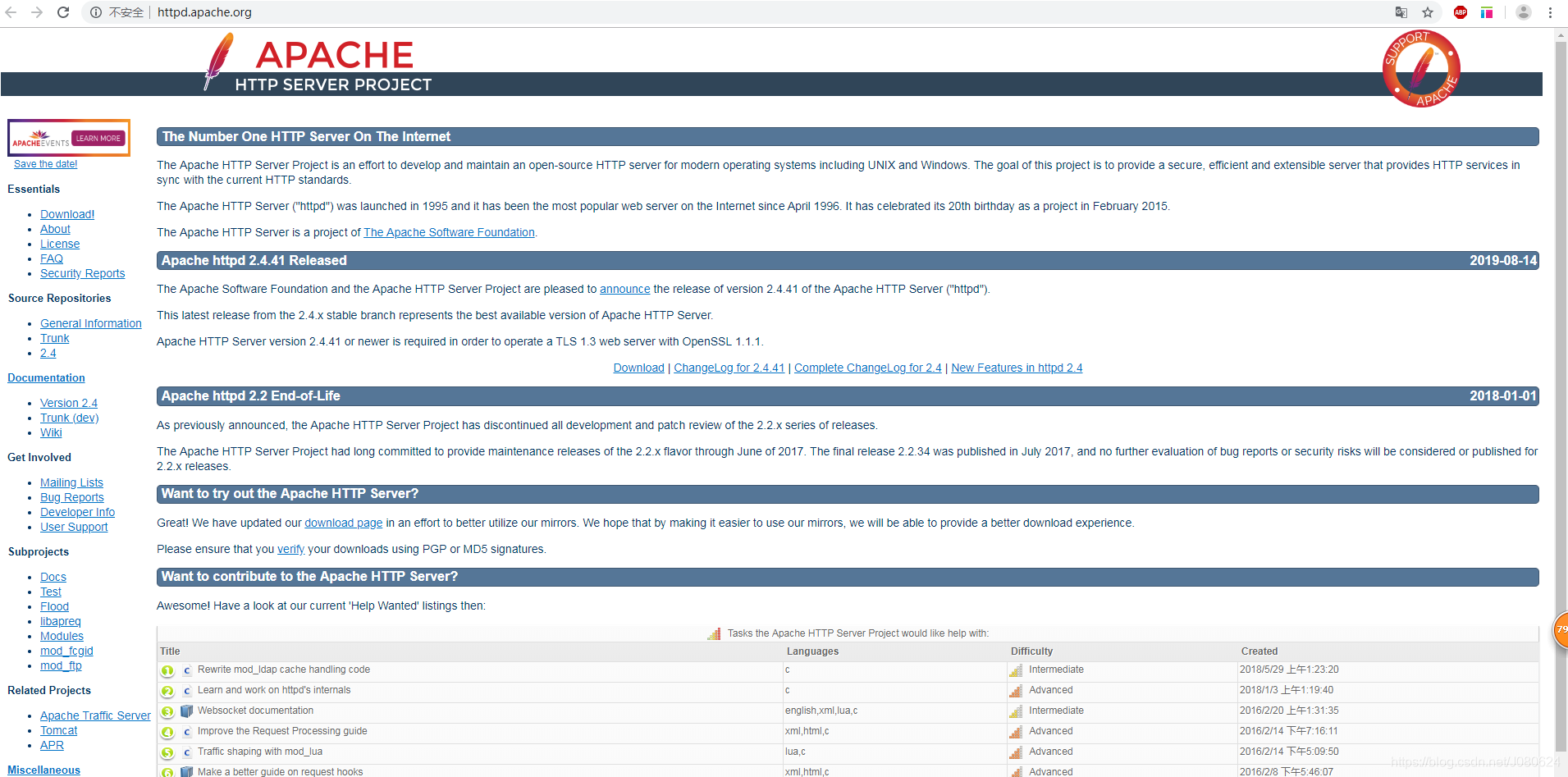
Task: Open Version 2.4 under Documentation
Action: tap(68, 403)
